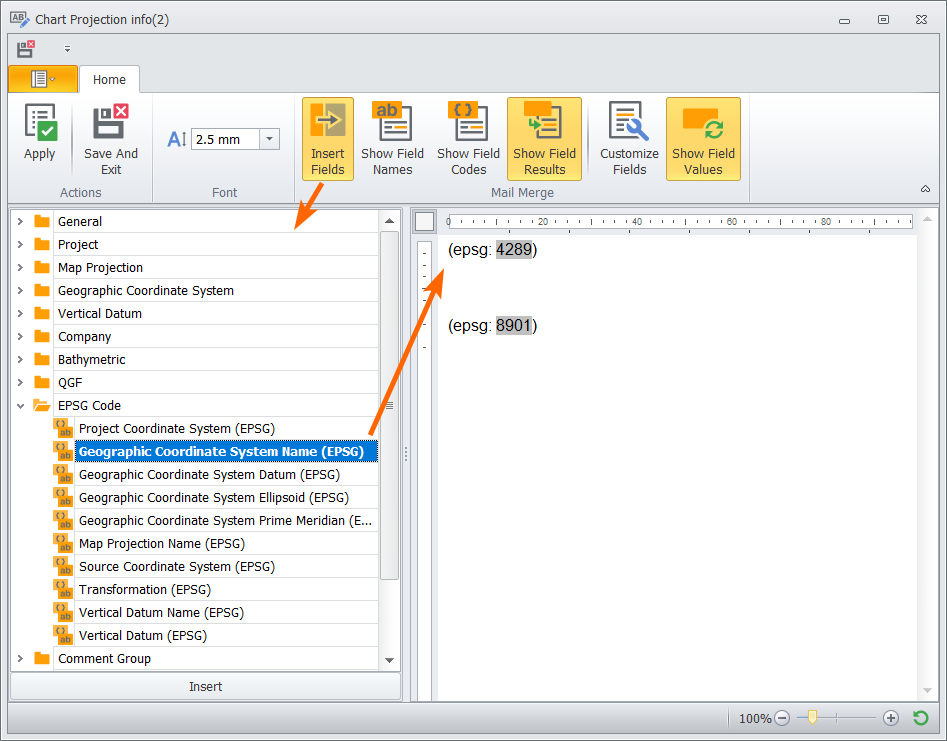Viewport: 947px width, 741px height.
Task: Toggle Show Field Names
Action: click(x=393, y=139)
